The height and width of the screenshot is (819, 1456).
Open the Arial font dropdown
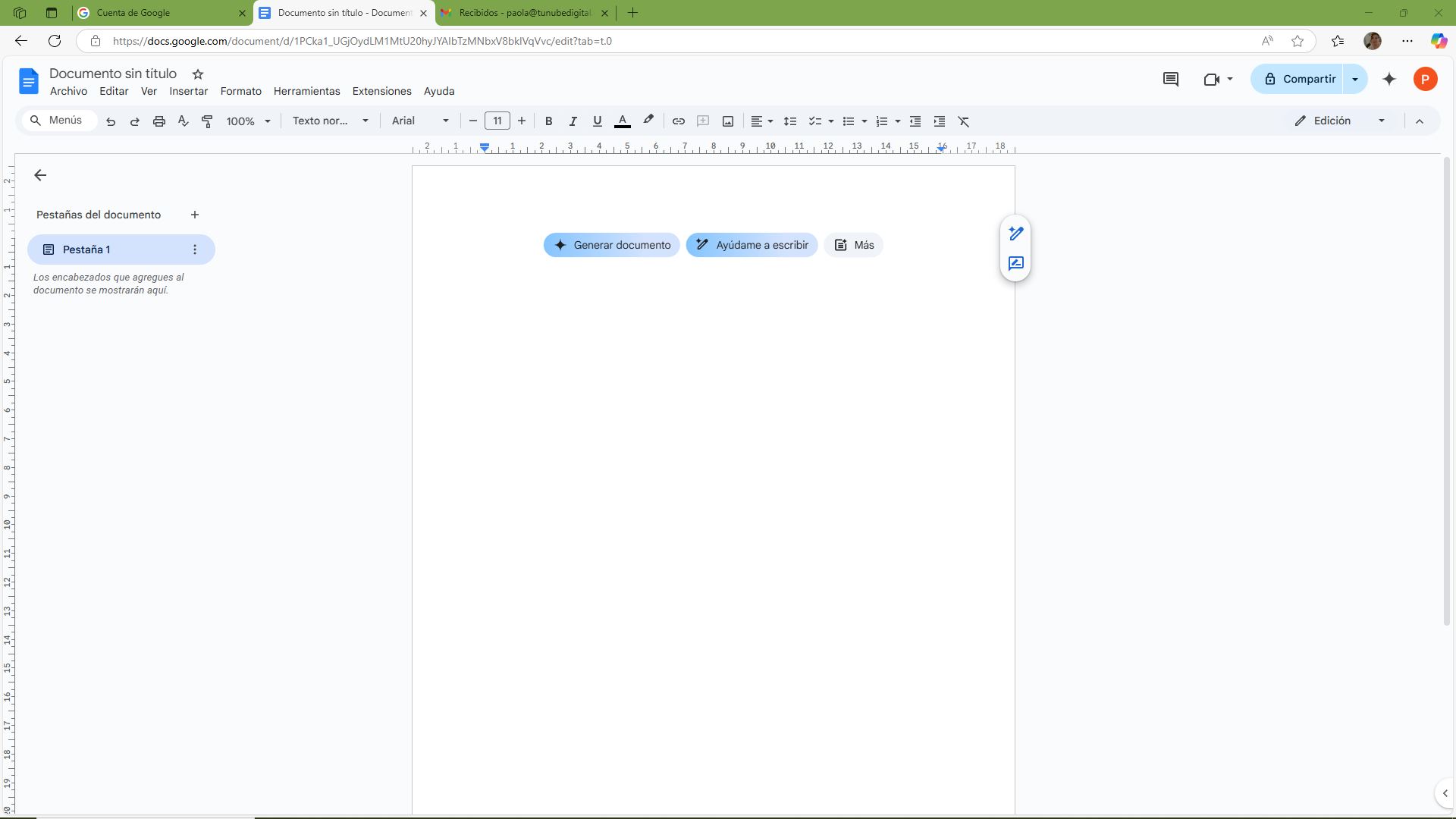pos(420,121)
